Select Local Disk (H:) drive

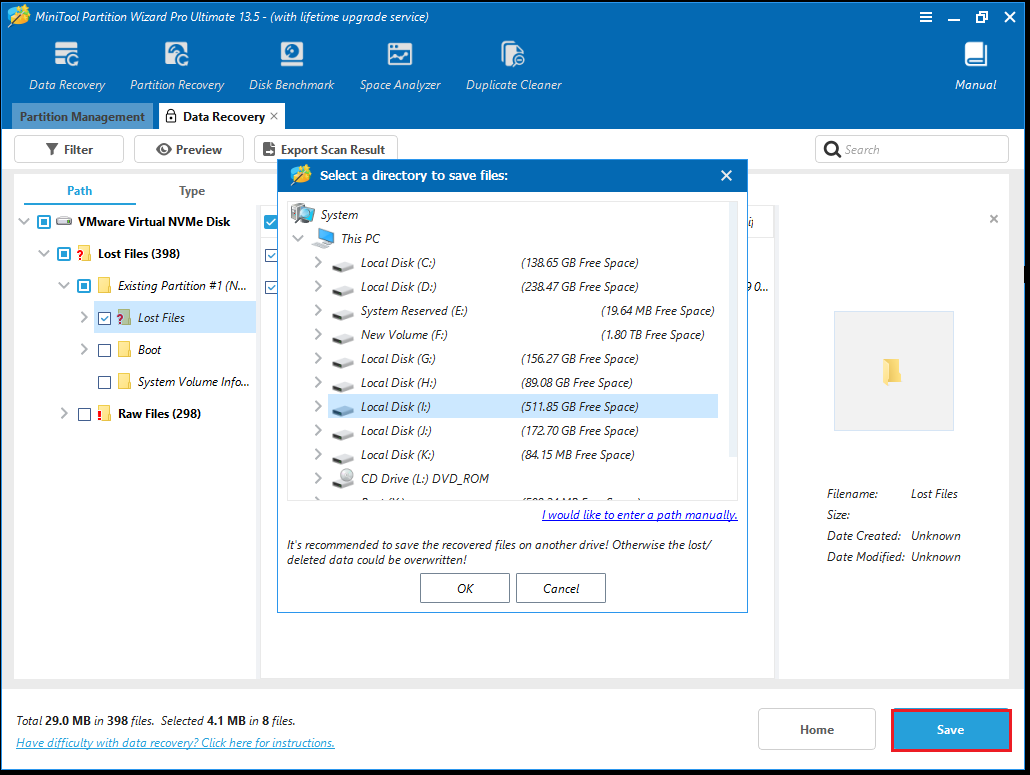(523, 383)
